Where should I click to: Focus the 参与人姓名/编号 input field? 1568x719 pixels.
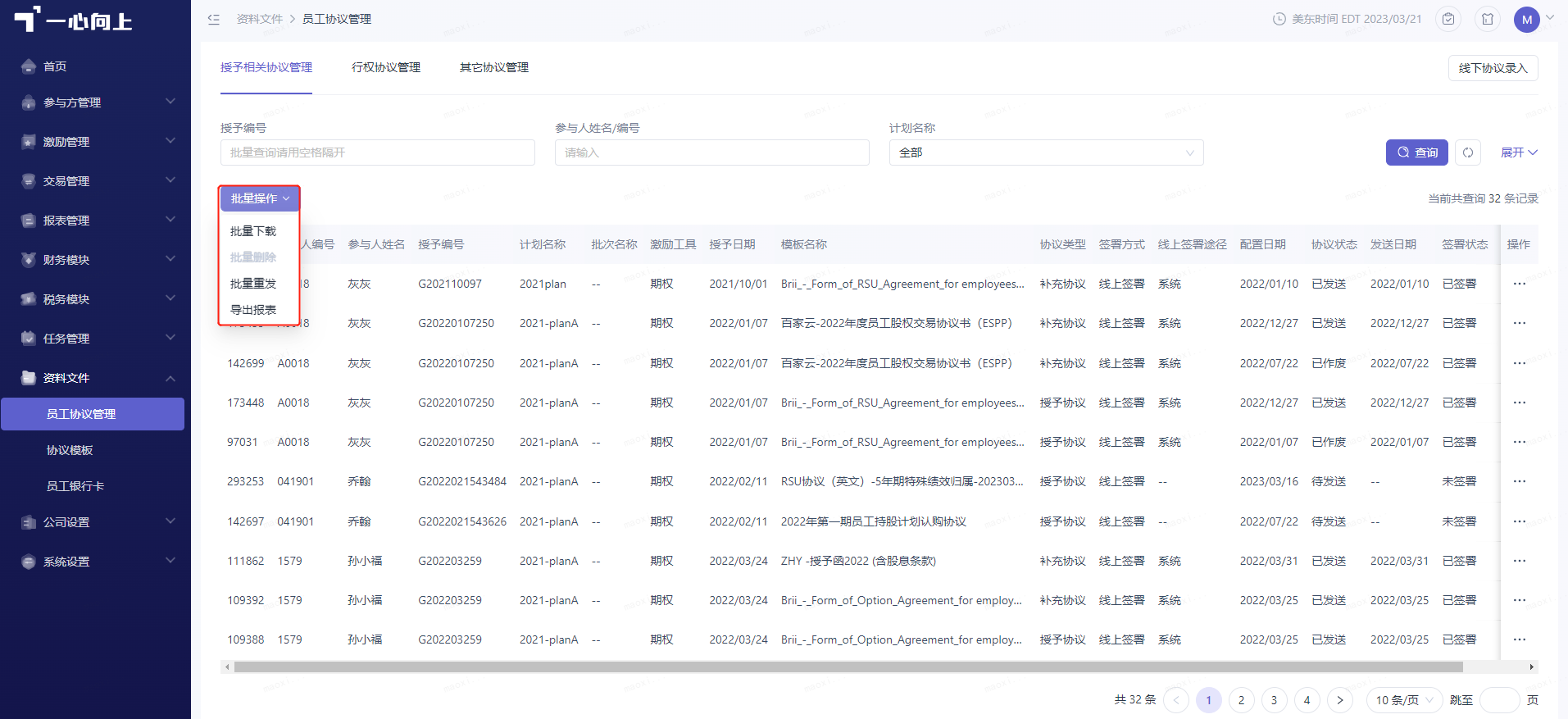pos(712,152)
